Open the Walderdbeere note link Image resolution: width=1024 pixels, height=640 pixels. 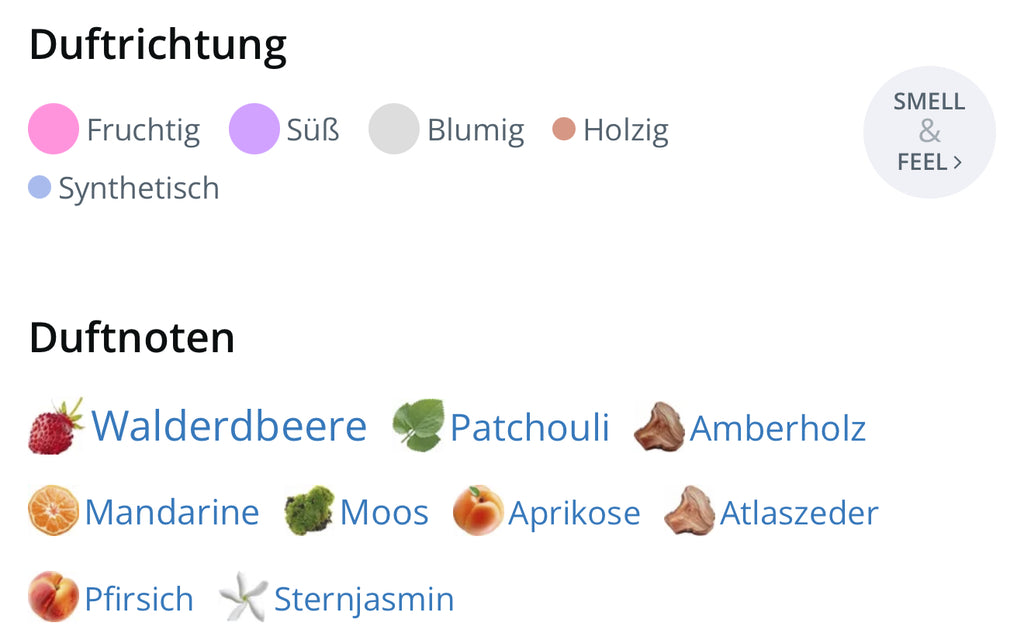point(229,426)
